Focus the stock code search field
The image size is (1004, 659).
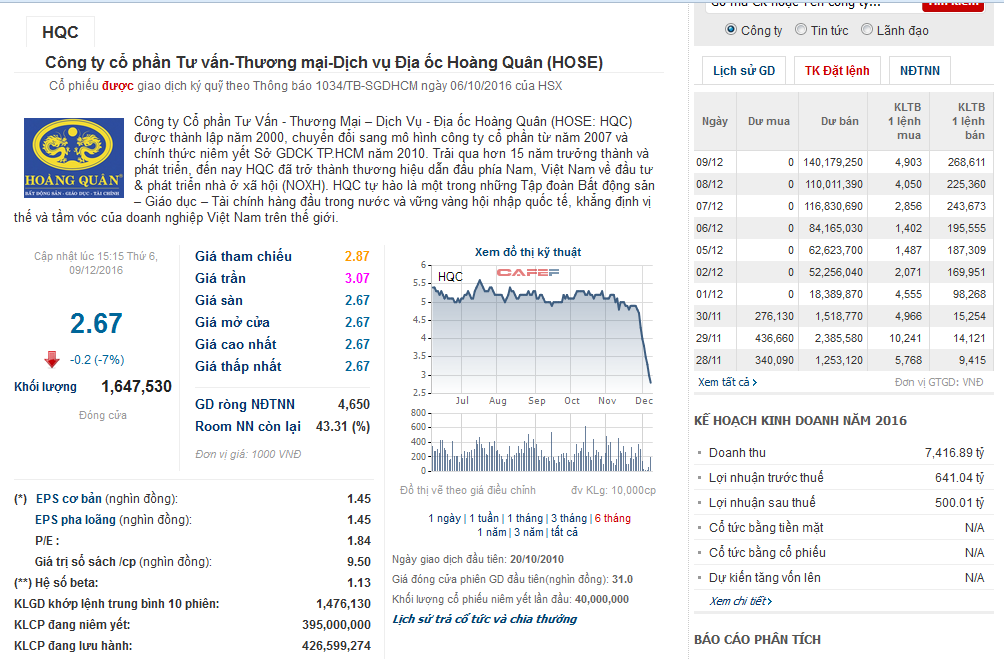click(812, 5)
